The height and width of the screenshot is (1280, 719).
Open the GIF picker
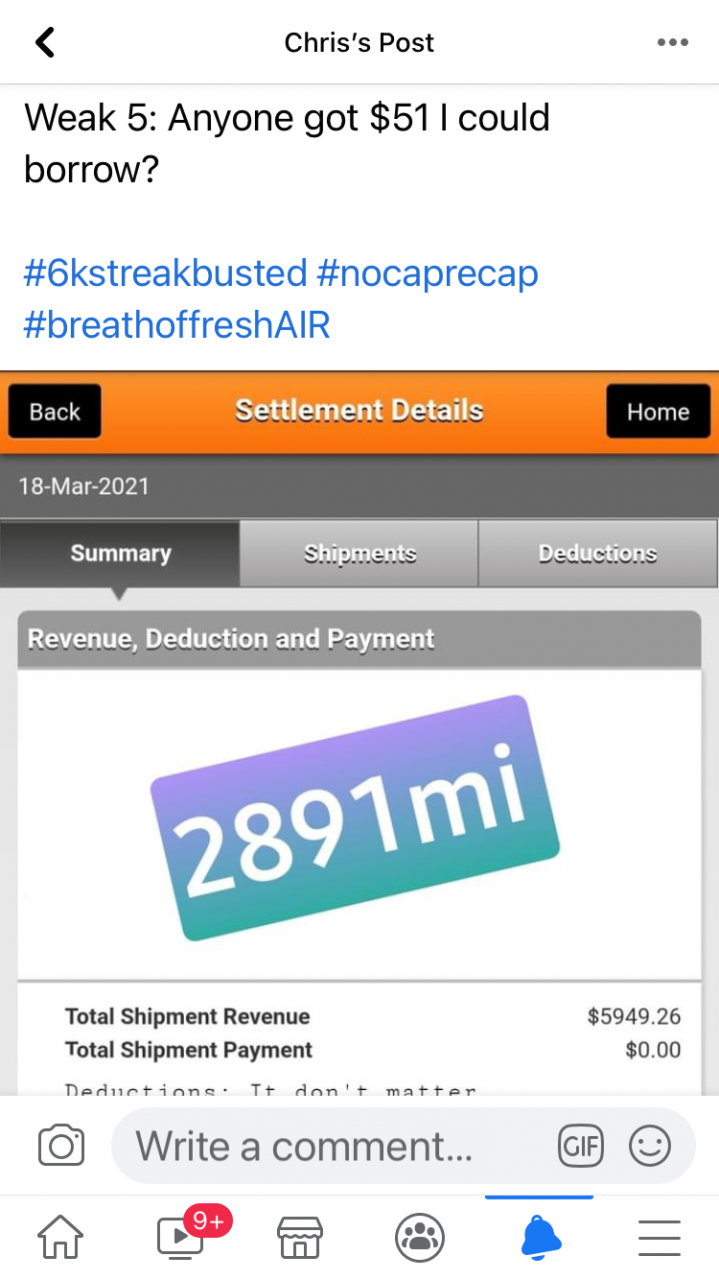tap(581, 1146)
